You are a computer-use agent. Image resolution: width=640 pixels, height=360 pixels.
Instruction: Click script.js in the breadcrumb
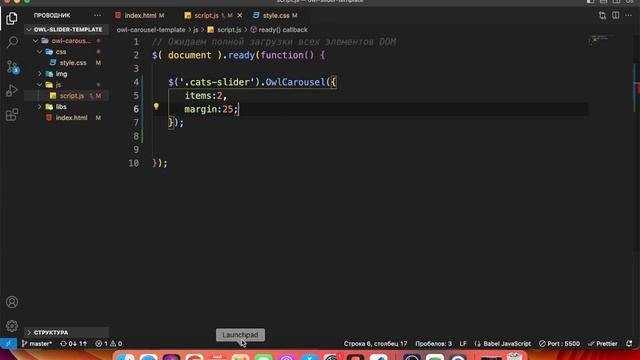(224, 30)
